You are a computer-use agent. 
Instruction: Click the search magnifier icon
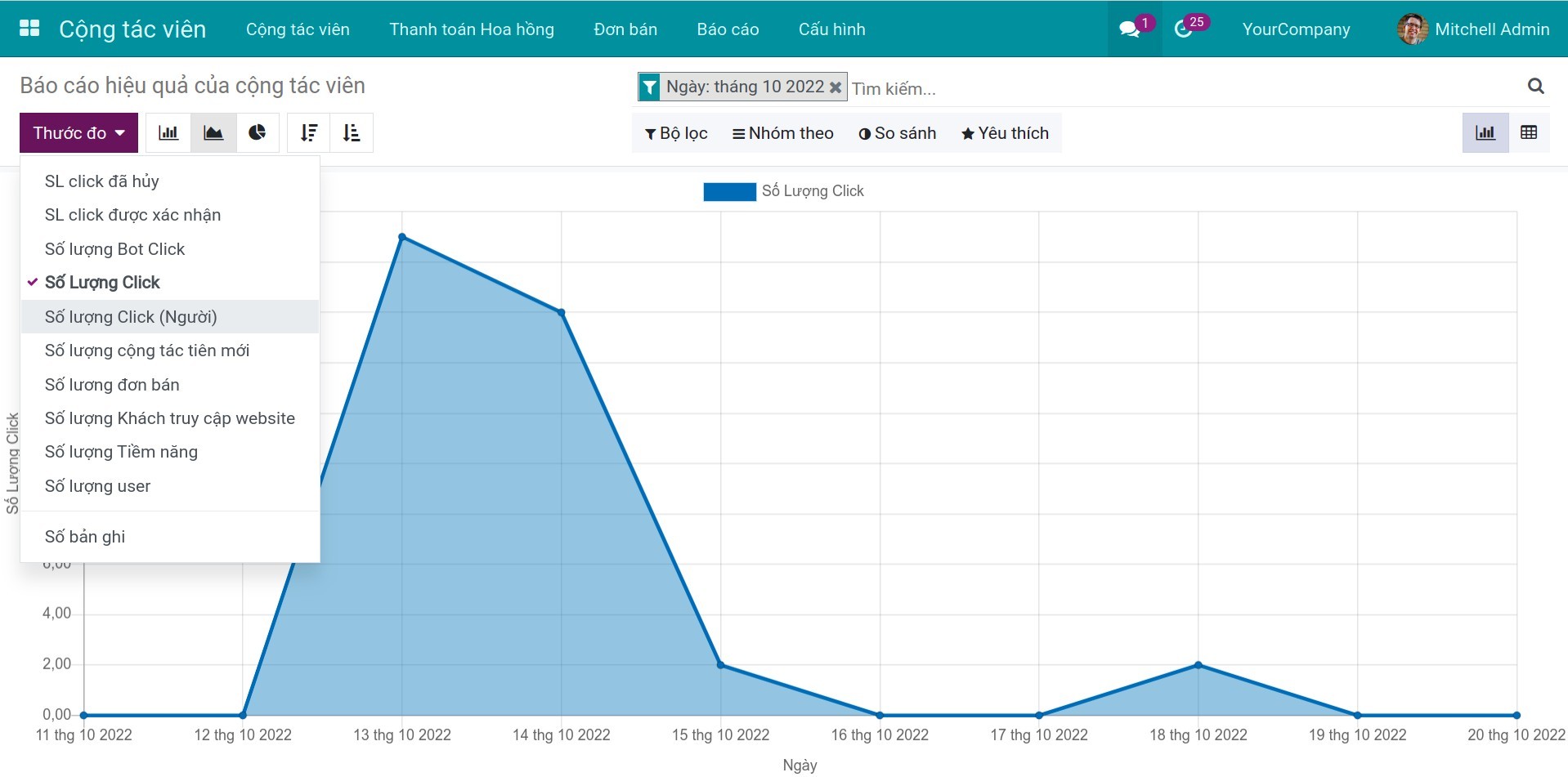pos(1536,87)
